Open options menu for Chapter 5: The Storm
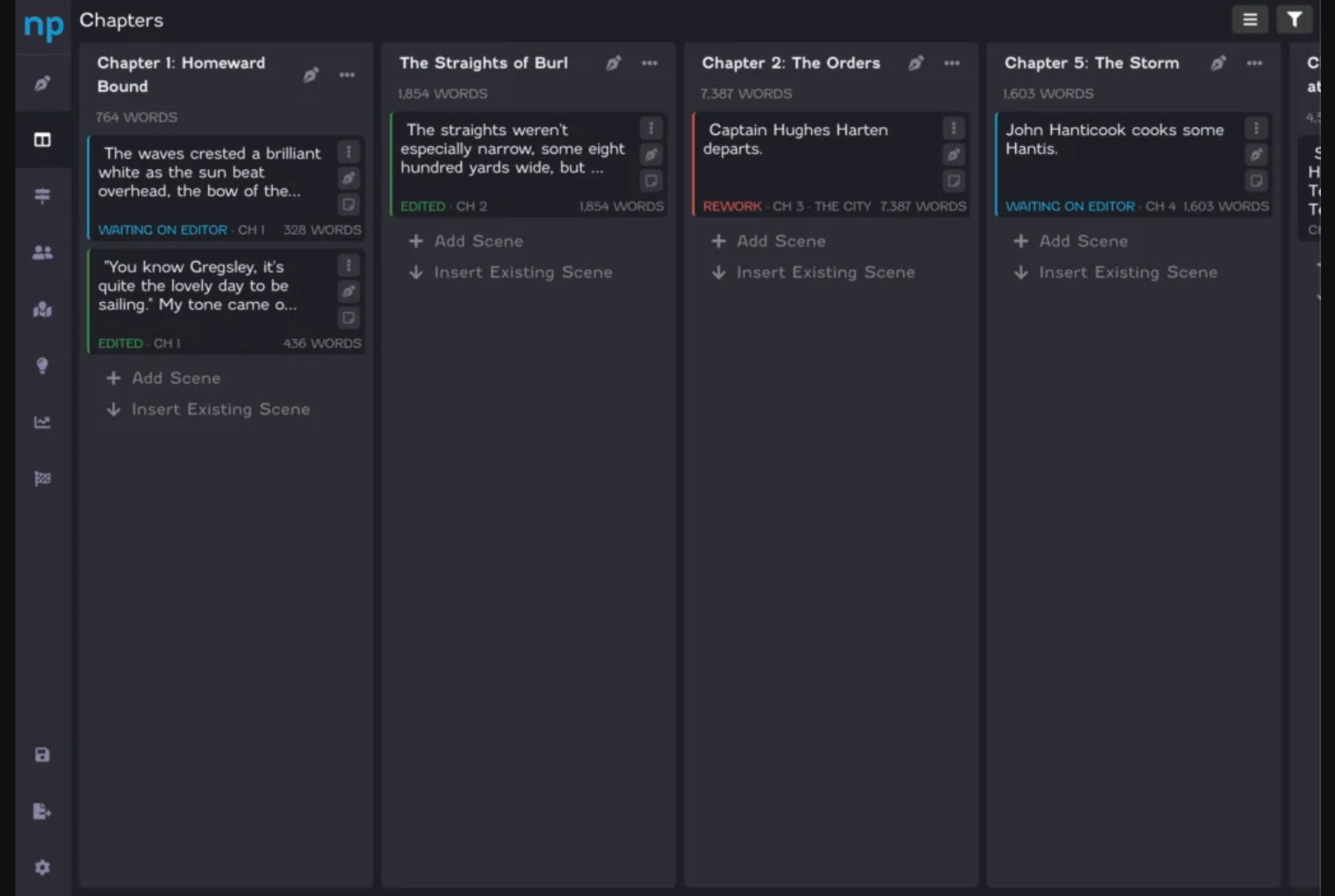 coord(1254,63)
